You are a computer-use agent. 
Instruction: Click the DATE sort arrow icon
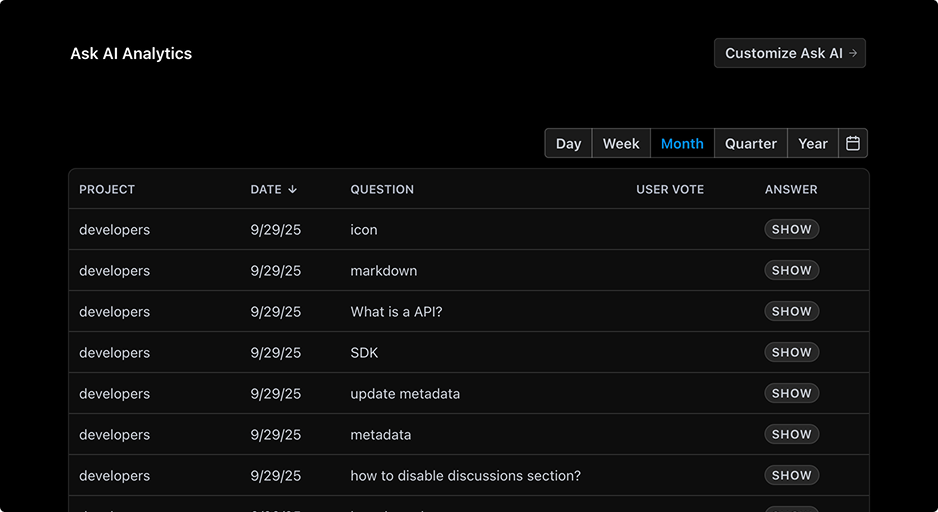(x=293, y=190)
